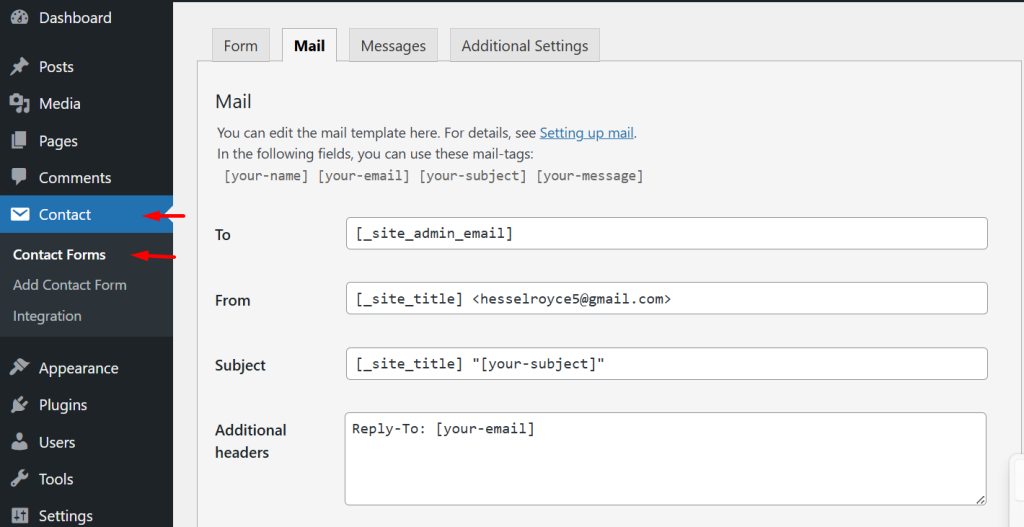
Task: Select the Mail tab
Action: (310, 45)
